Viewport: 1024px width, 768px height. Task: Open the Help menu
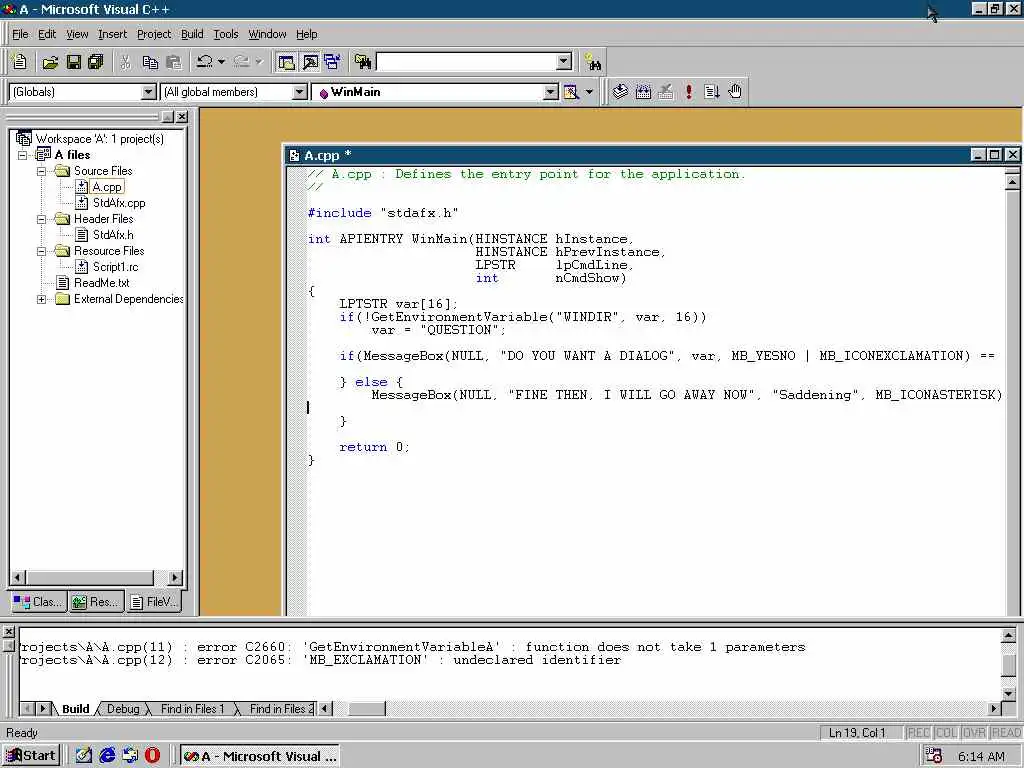click(306, 34)
